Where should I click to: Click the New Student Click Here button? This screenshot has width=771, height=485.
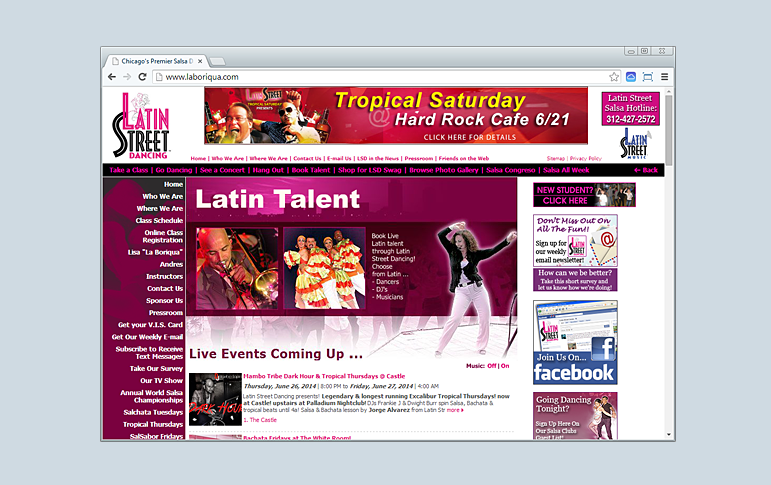click(585, 195)
